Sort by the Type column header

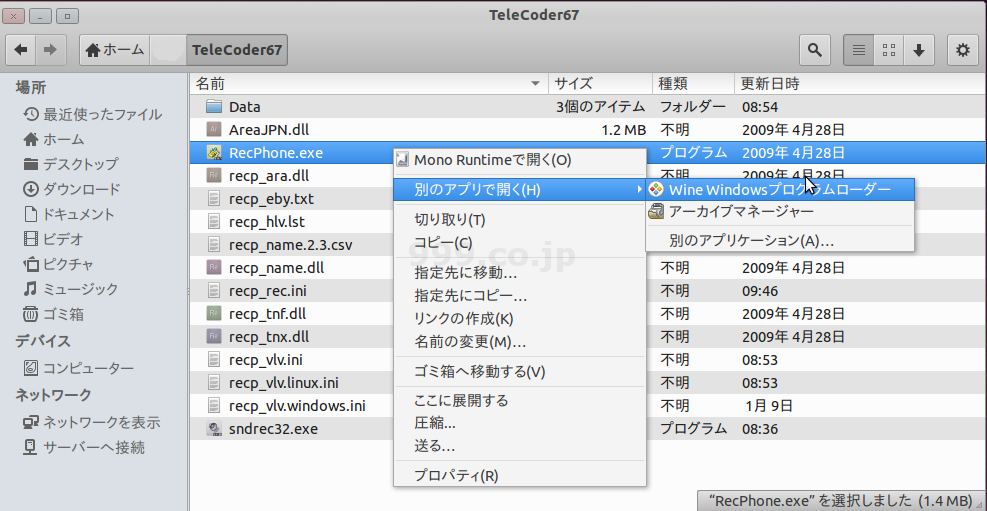pyautogui.click(x=693, y=84)
